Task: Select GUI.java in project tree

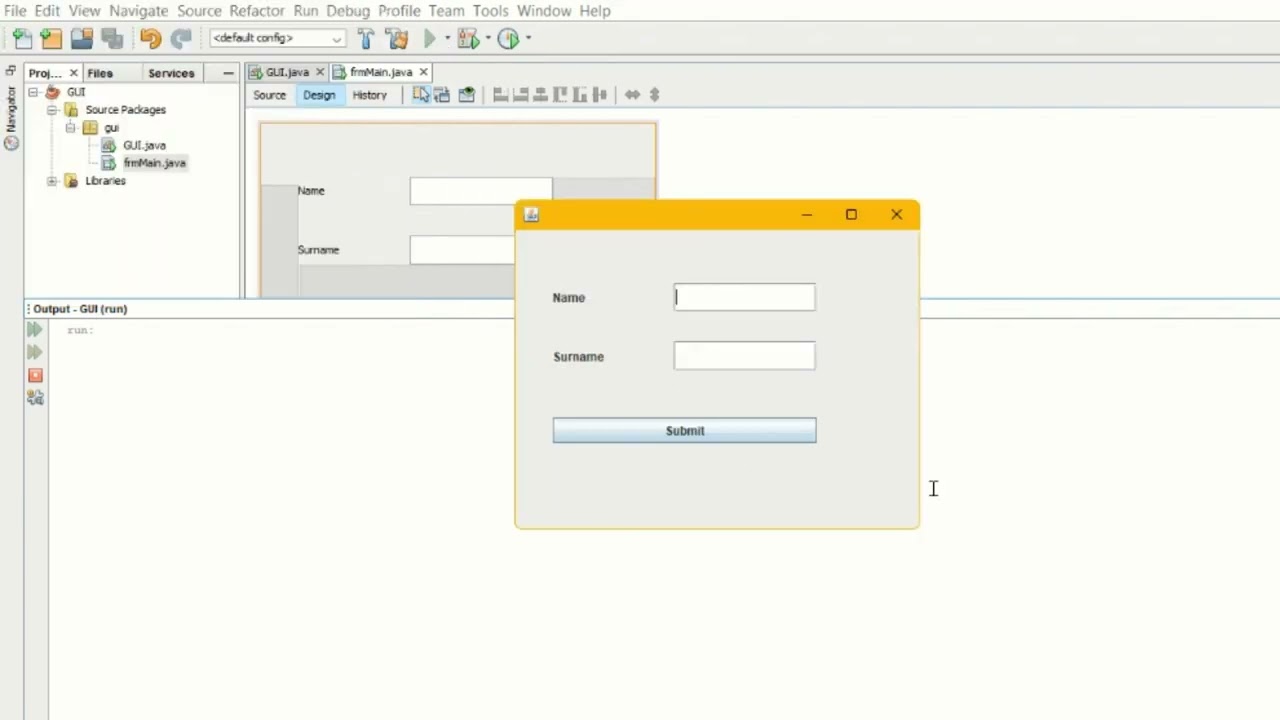Action: tap(144, 145)
